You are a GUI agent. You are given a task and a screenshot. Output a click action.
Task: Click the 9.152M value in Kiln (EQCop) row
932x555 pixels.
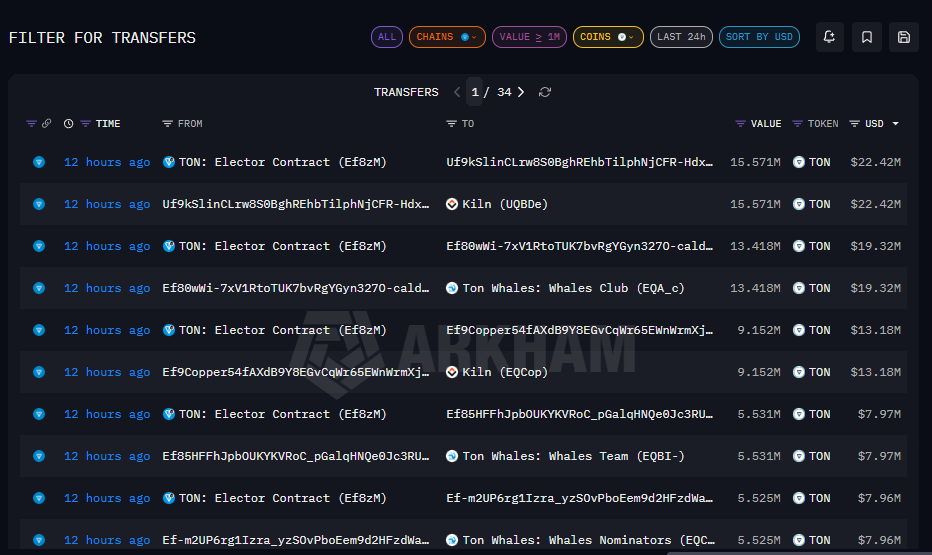coord(759,372)
